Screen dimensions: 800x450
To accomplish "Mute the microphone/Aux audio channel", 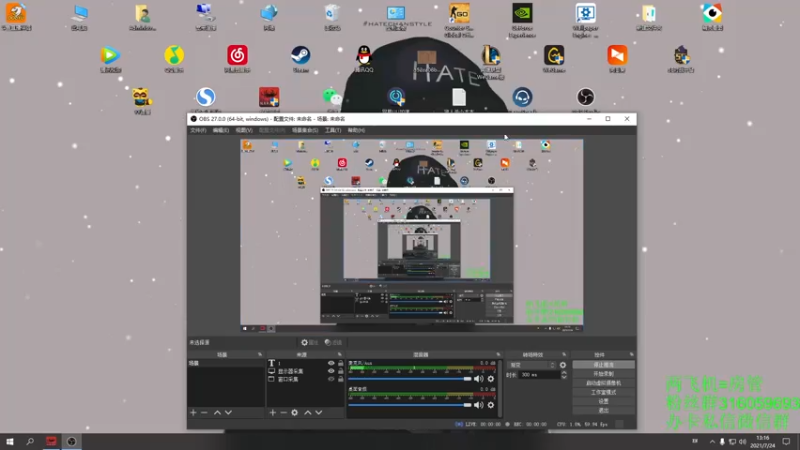I will tap(478, 379).
